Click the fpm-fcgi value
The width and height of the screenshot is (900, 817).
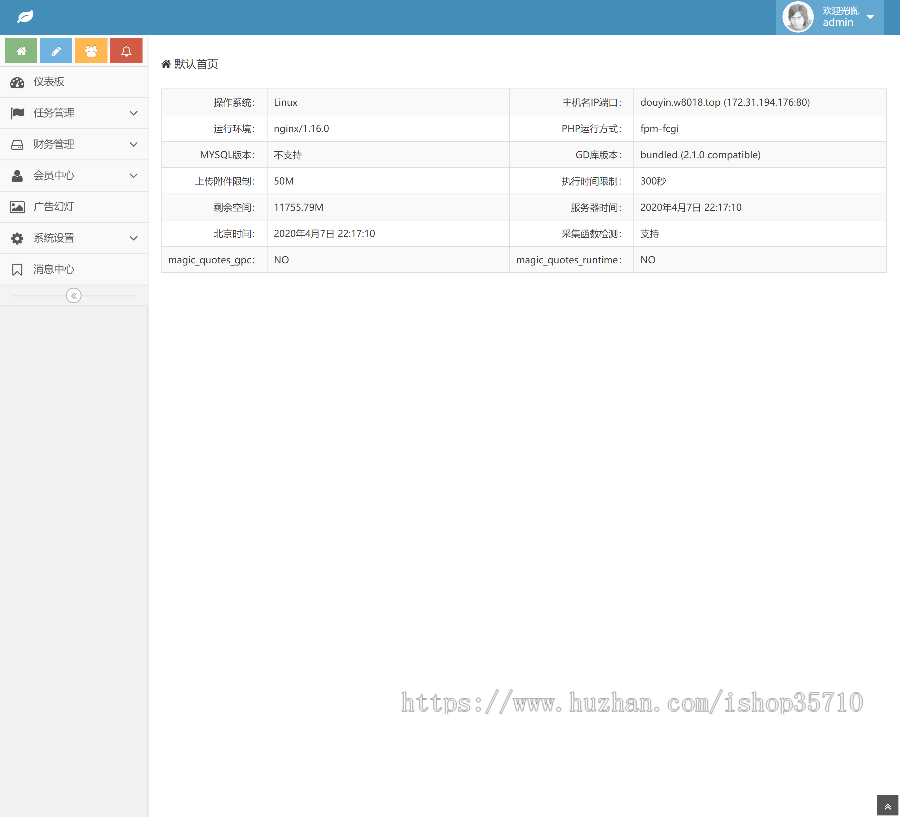click(659, 129)
